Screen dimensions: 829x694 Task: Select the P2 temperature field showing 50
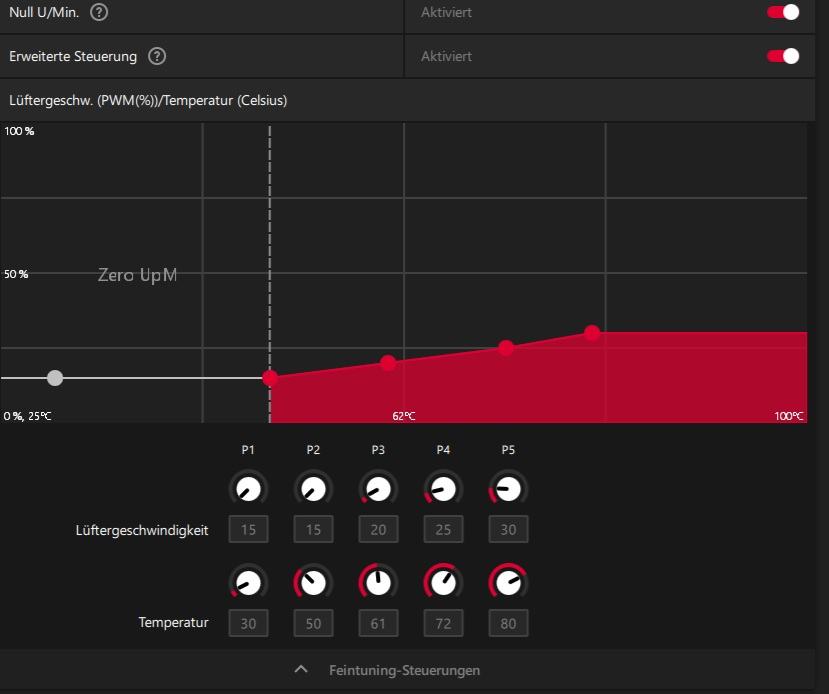tap(313, 623)
